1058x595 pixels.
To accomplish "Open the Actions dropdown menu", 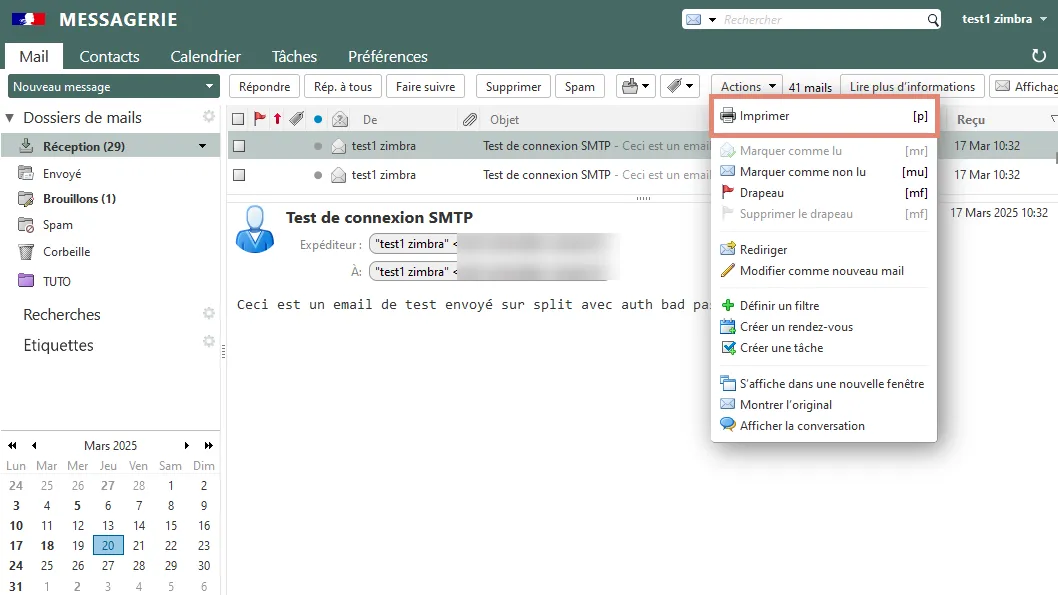I will (747, 86).
